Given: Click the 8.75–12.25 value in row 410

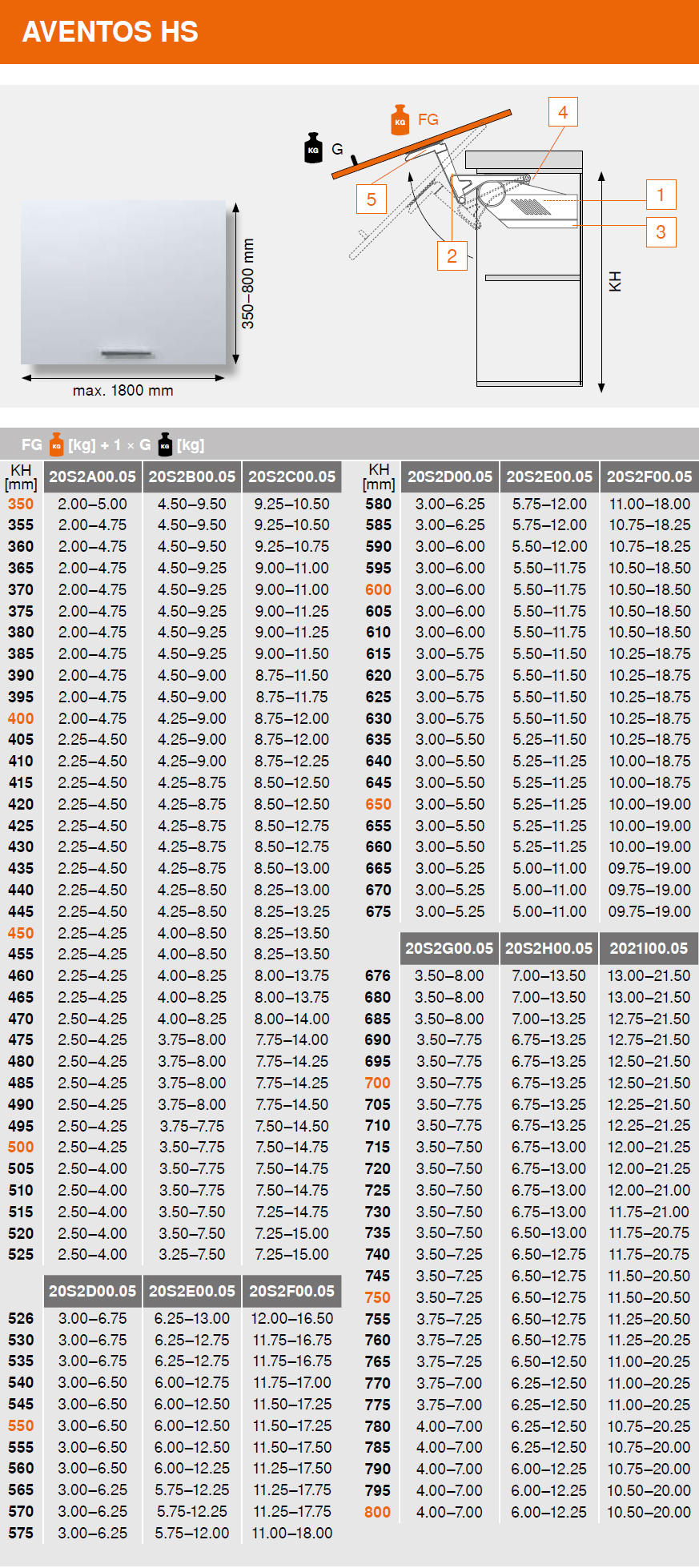Looking at the screenshot, I should click(292, 761).
